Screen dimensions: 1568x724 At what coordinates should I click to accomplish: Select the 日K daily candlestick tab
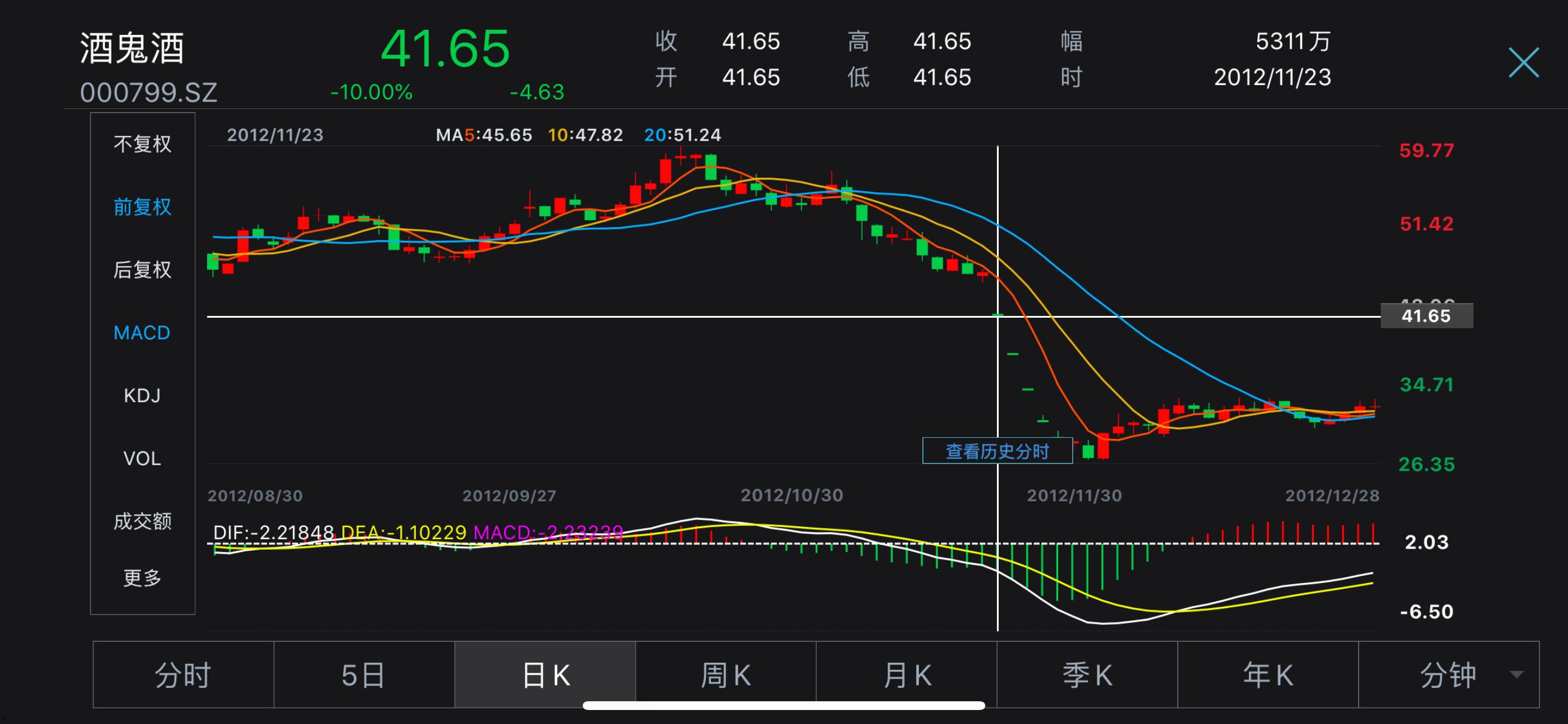point(545,674)
